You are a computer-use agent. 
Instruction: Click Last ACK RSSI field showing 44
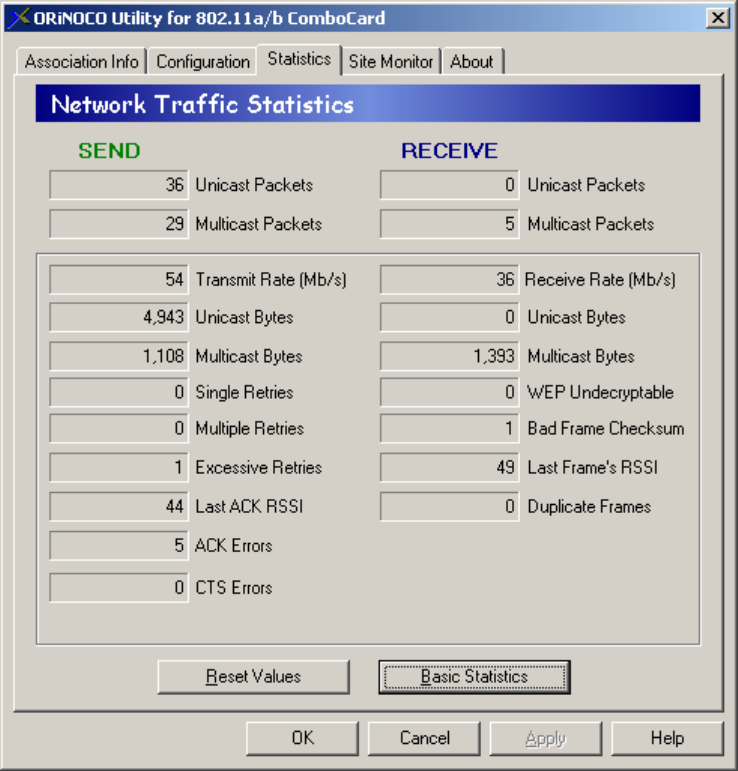(118, 506)
